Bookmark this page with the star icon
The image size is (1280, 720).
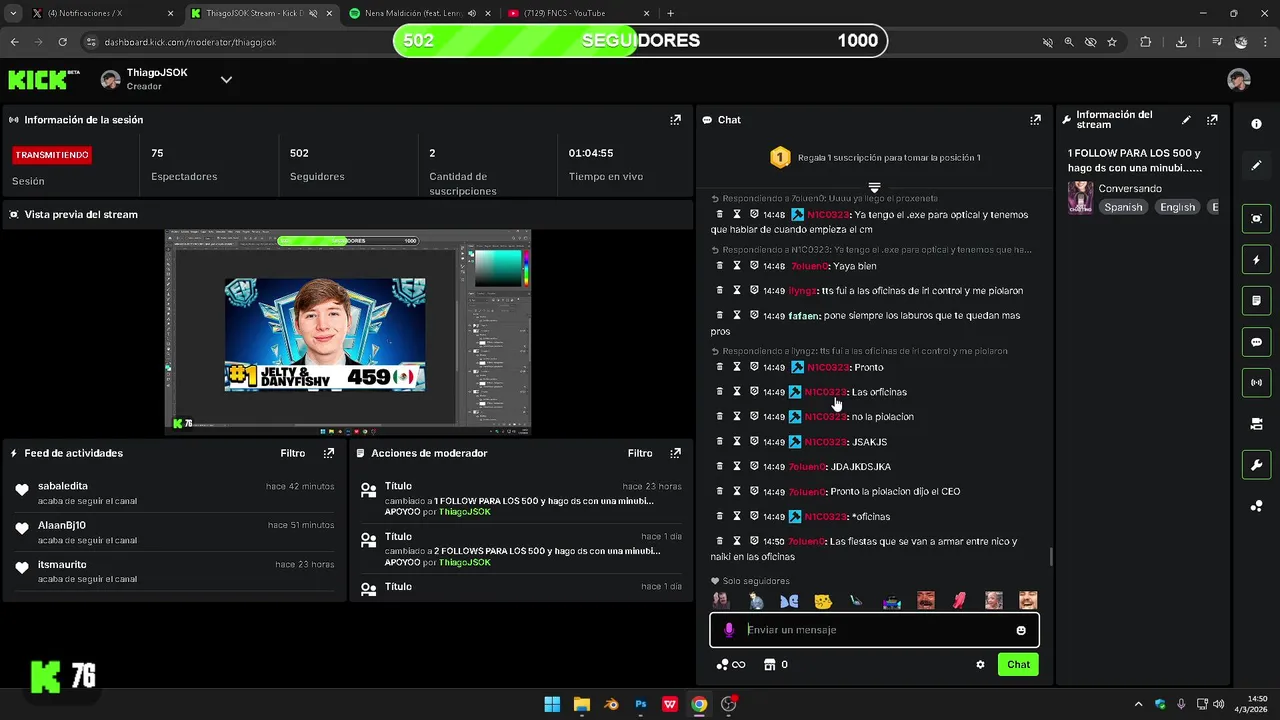pos(1111,42)
